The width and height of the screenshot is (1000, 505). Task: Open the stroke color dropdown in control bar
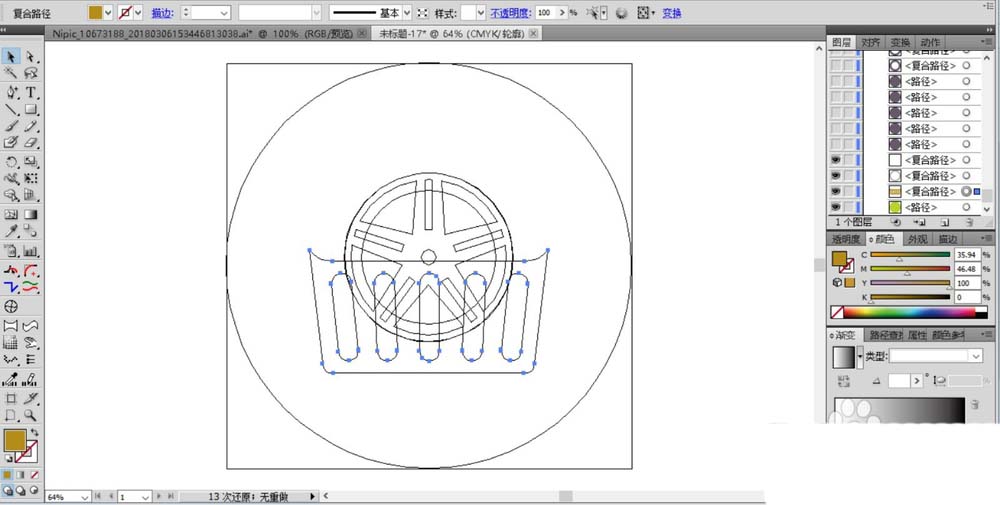click(138, 13)
